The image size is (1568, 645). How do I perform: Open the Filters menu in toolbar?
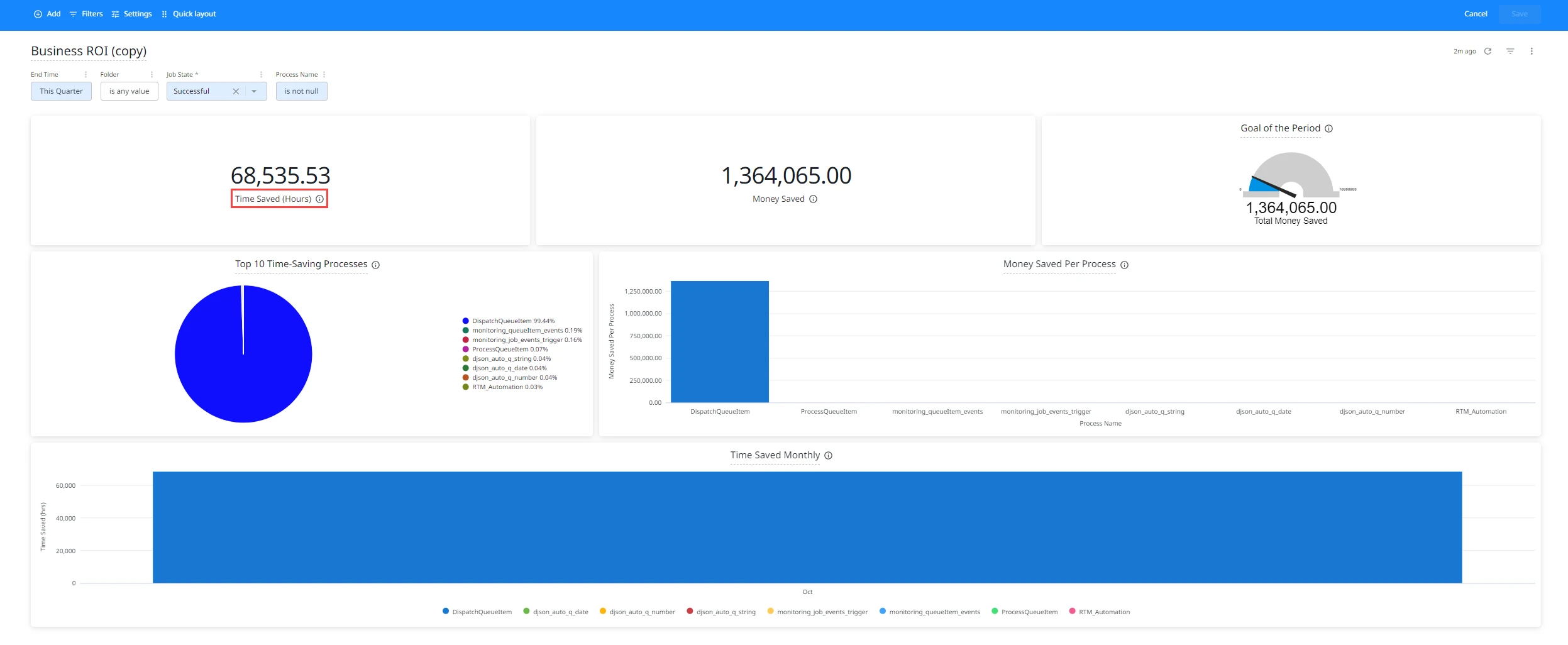tap(86, 14)
